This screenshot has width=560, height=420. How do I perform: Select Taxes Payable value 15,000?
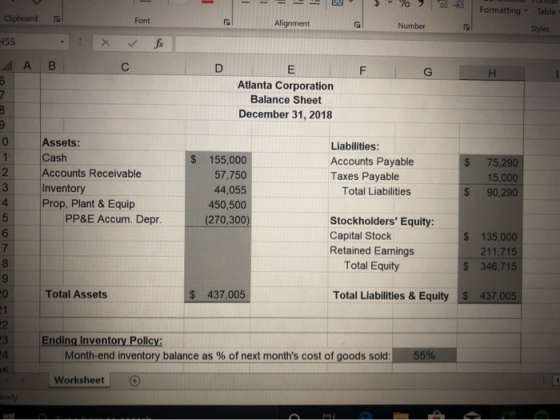coord(491,178)
